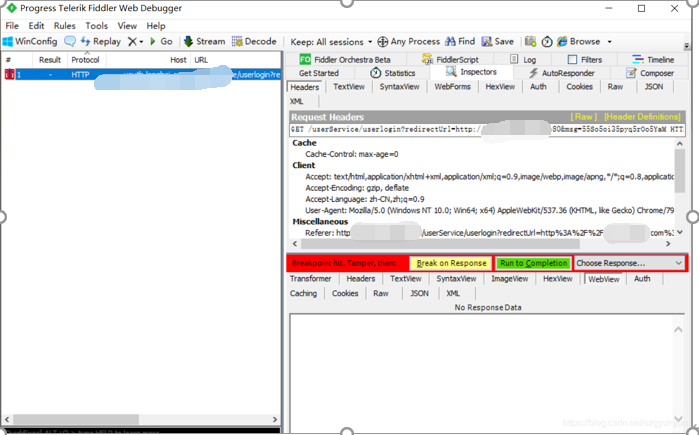Open the Help menu
The height and width of the screenshot is (435, 699).
tap(156, 26)
